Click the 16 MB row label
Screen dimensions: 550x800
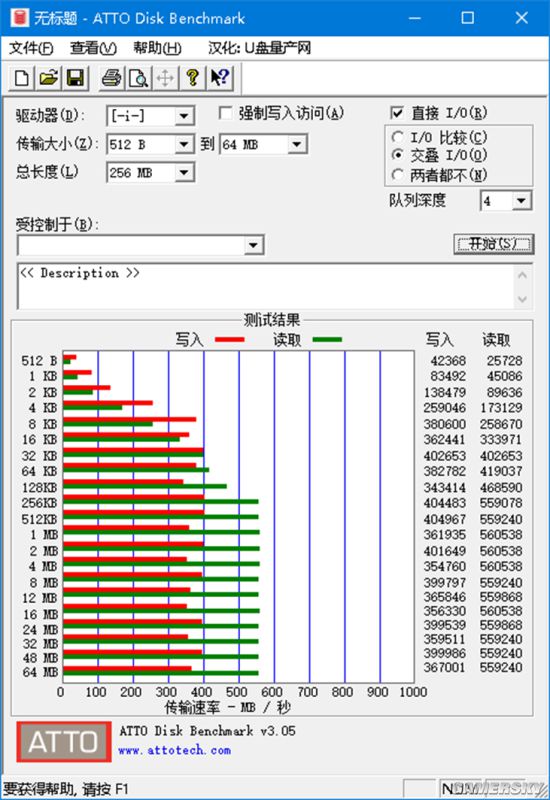(x=40, y=614)
